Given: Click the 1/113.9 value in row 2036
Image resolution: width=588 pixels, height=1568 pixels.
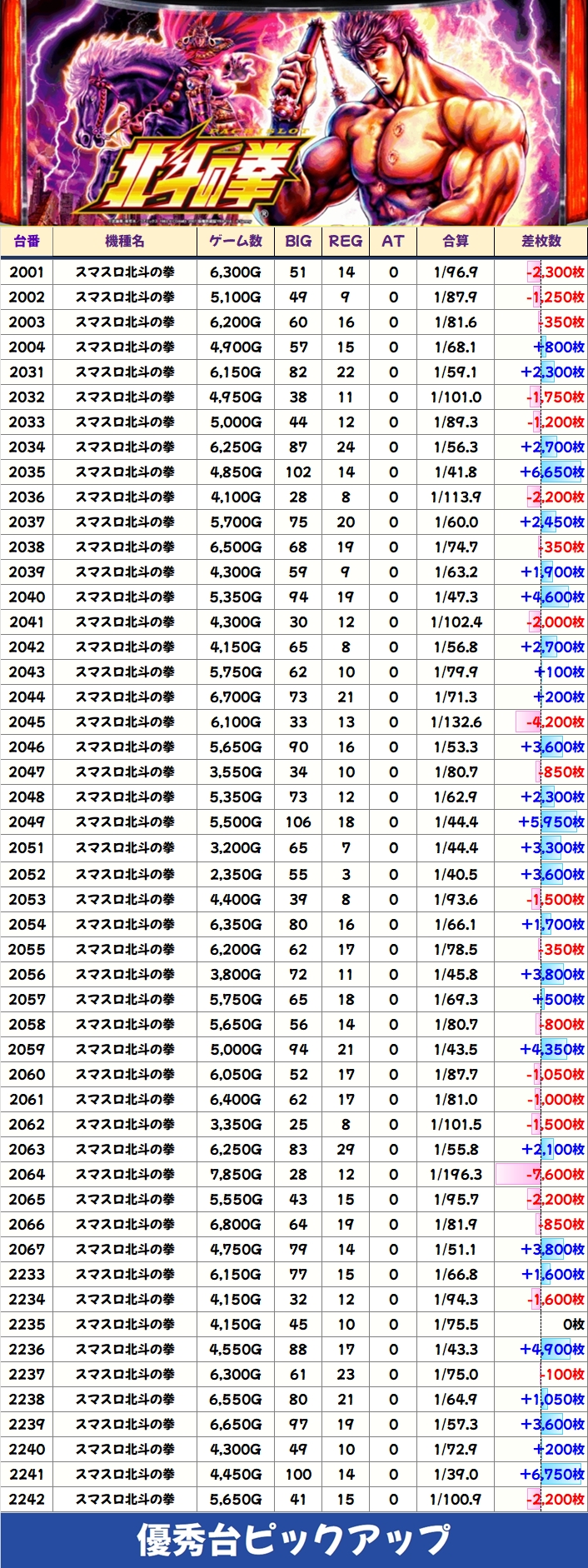Looking at the screenshot, I should (x=456, y=497).
